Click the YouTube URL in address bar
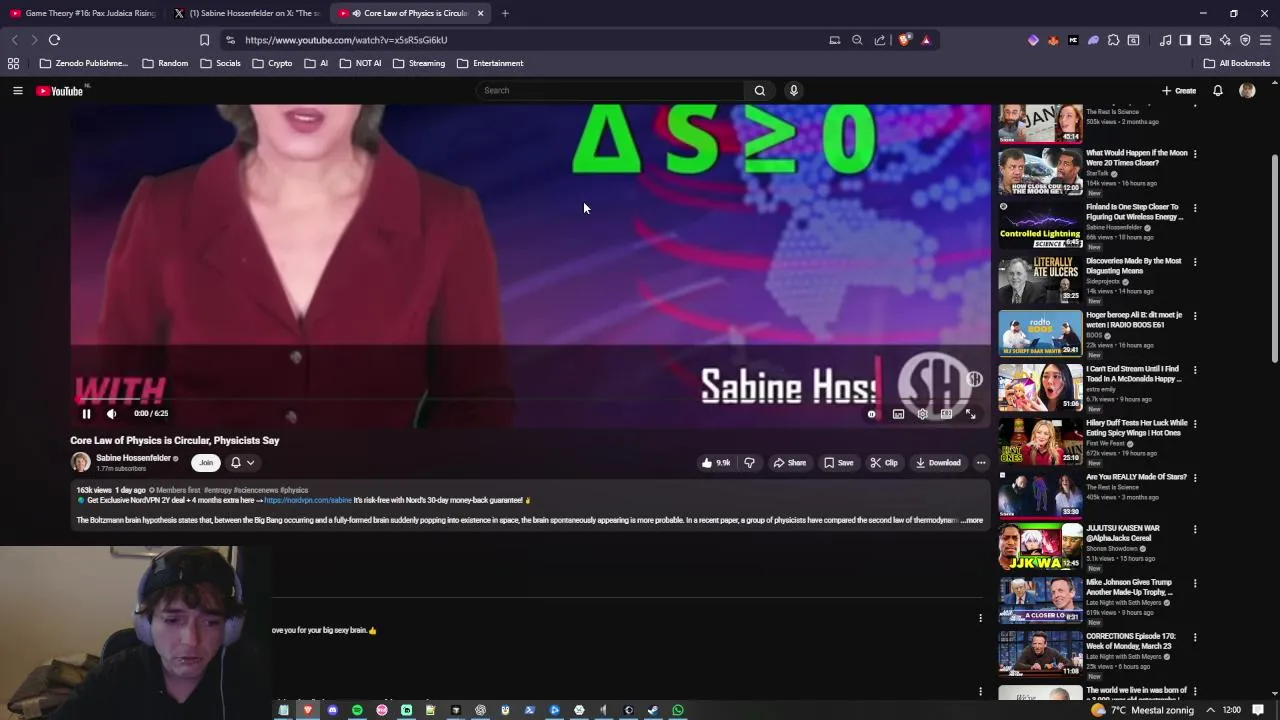Image resolution: width=1280 pixels, height=720 pixels. [346, 40]
